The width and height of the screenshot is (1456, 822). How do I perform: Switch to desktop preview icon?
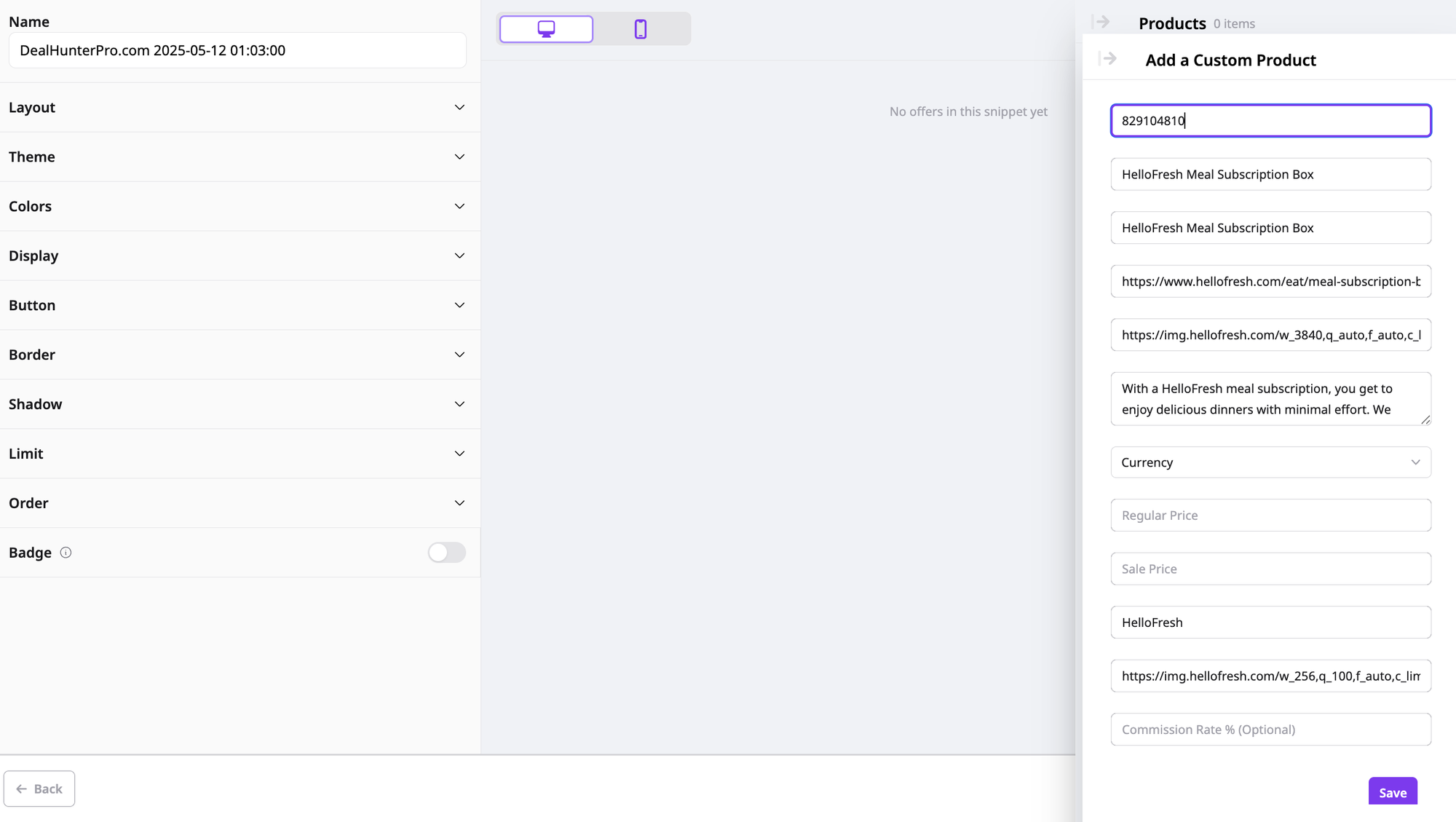click(x=546, y=29)
